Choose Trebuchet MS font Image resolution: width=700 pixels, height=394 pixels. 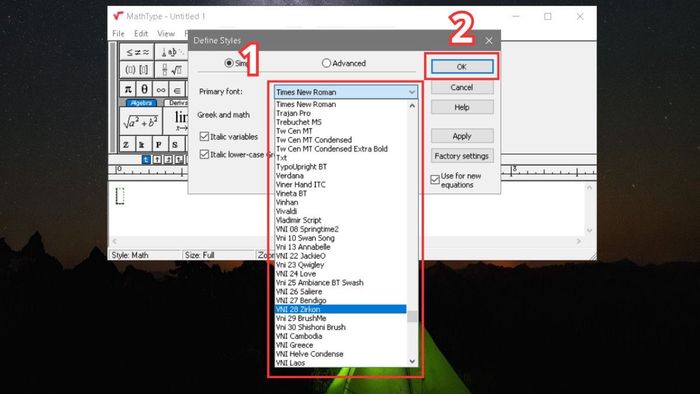click(341, 122)
